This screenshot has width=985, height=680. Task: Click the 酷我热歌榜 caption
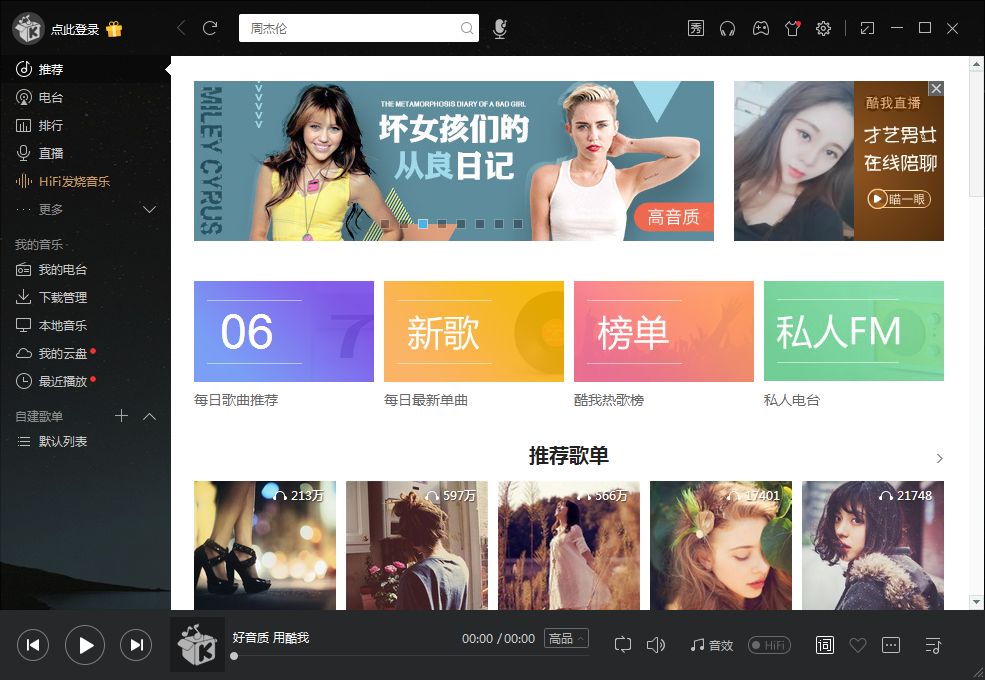click(x=609, y=400)
